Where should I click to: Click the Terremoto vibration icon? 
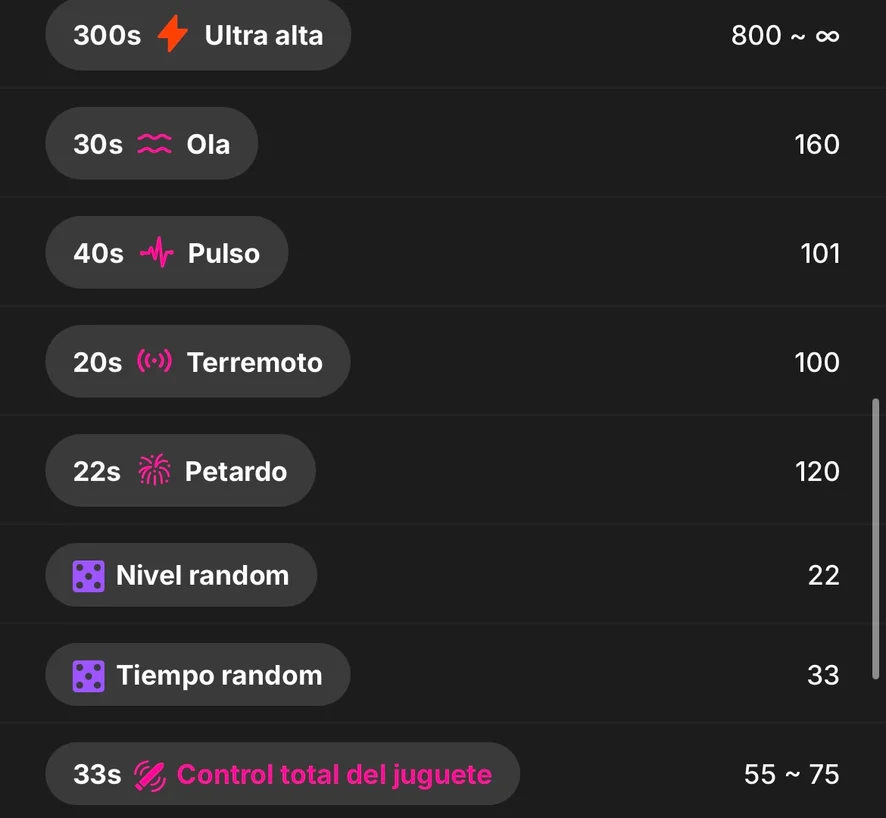pos(154,362)
